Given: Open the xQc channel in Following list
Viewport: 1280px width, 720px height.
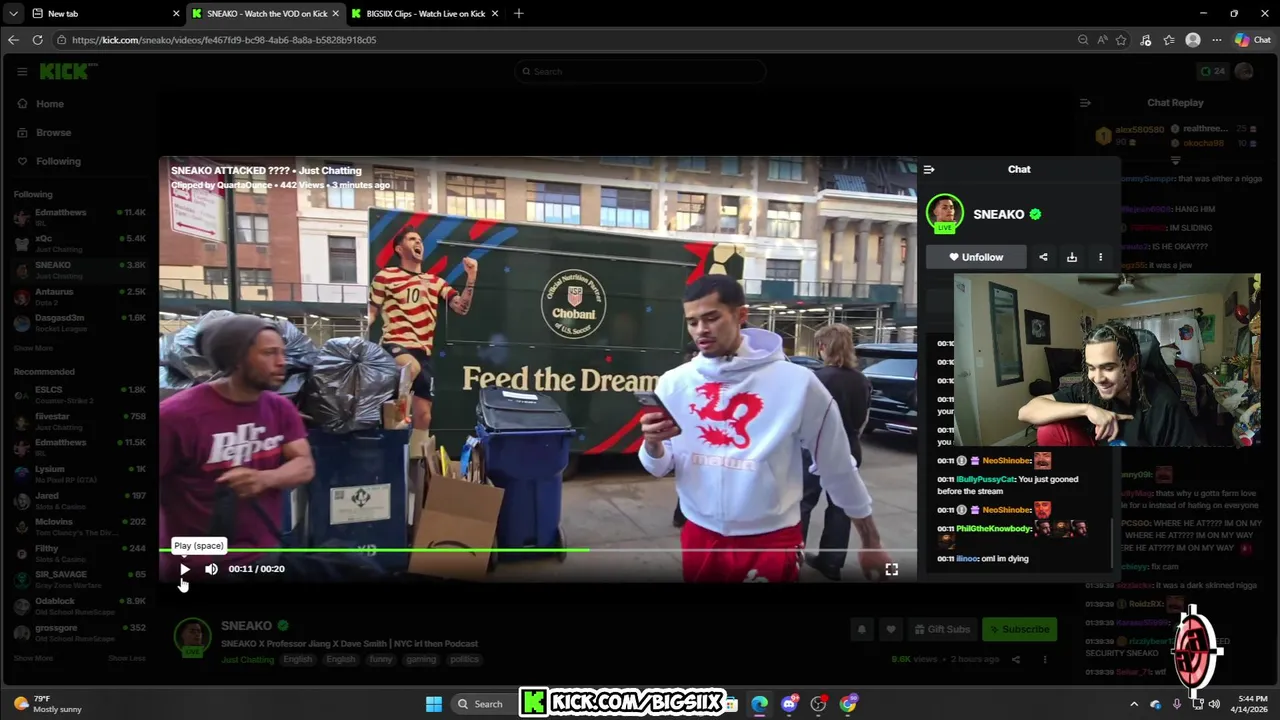Looking at the screenshot, I should point(80,243).
